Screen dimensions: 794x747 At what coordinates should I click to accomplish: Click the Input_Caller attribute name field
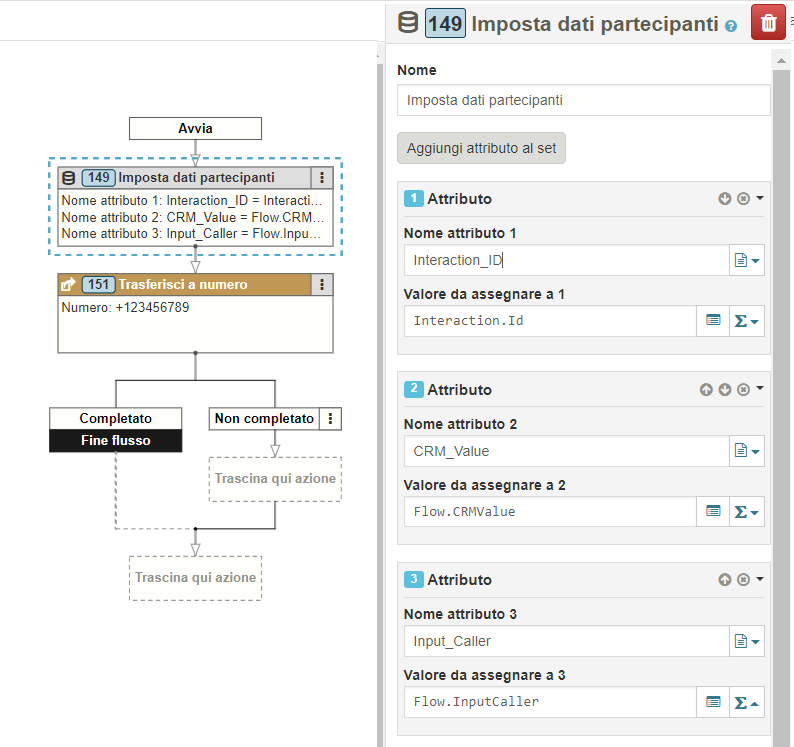point(566,641)
